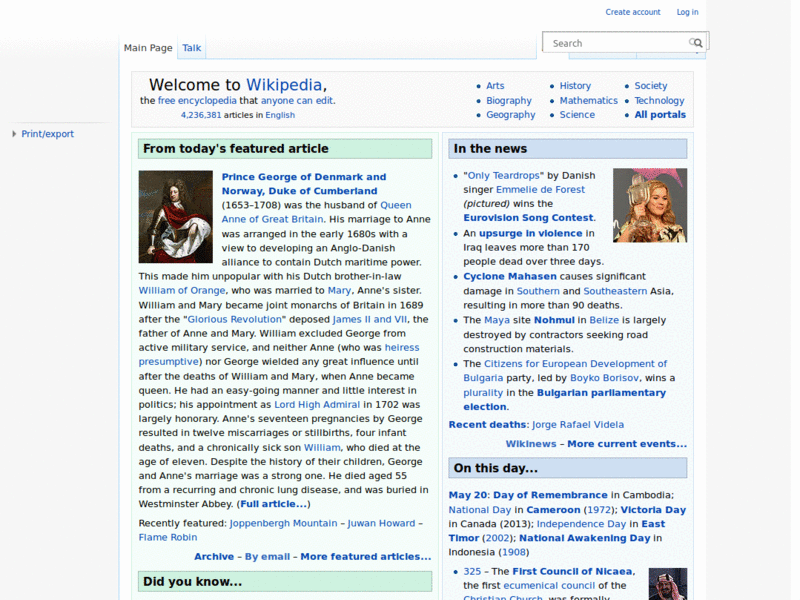Click the Emmelie de Forest photo thumbnail
The image size is (800, 600).
click(649, 205)
